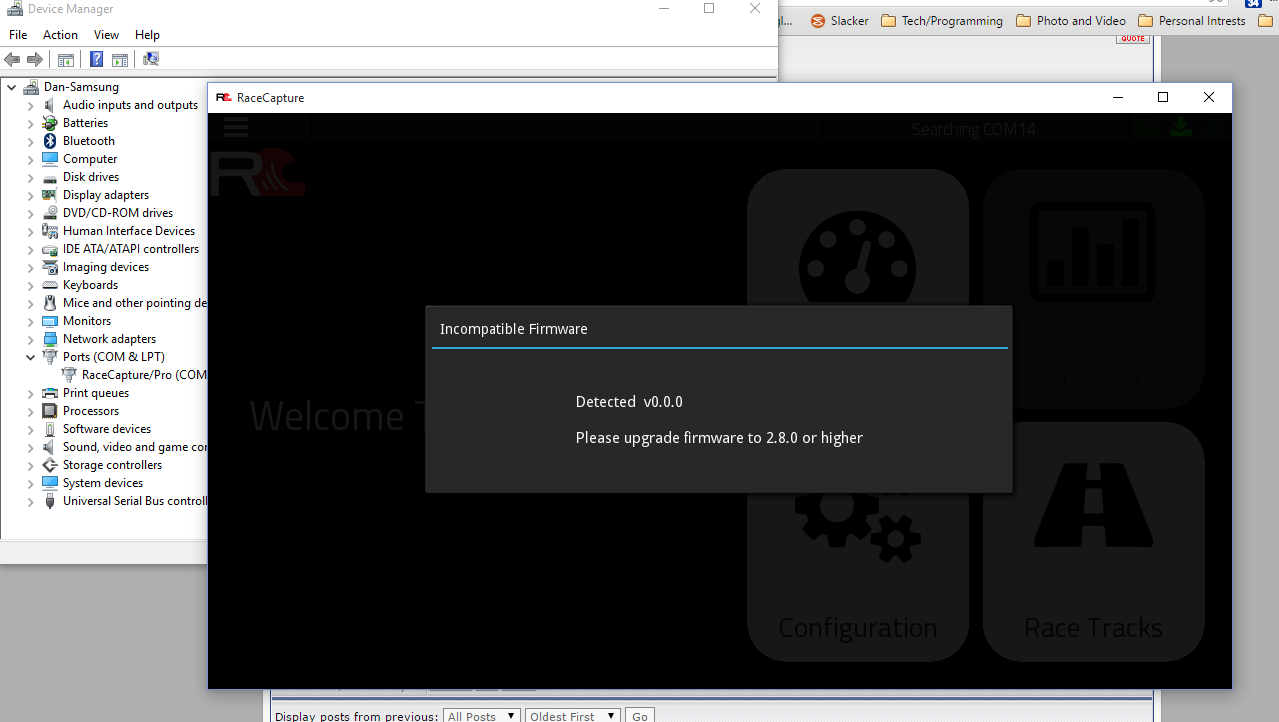
Task: Expand the Keyboards node
Action: [x=31, y=285]
